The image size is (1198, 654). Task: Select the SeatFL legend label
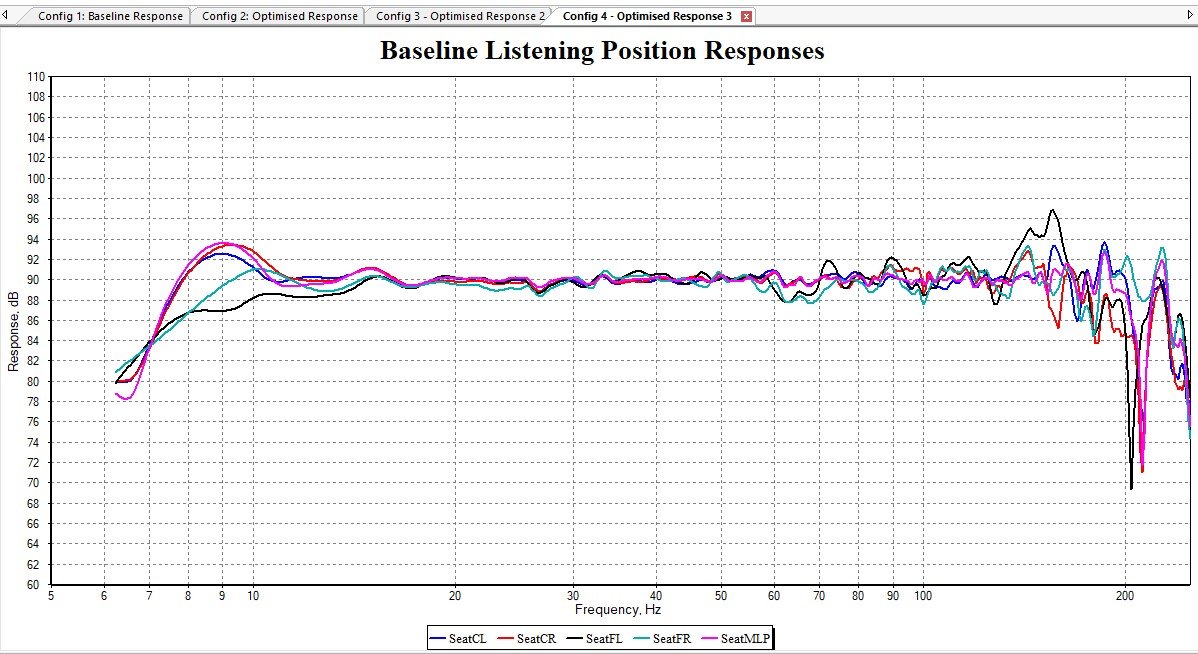[606, 638]
